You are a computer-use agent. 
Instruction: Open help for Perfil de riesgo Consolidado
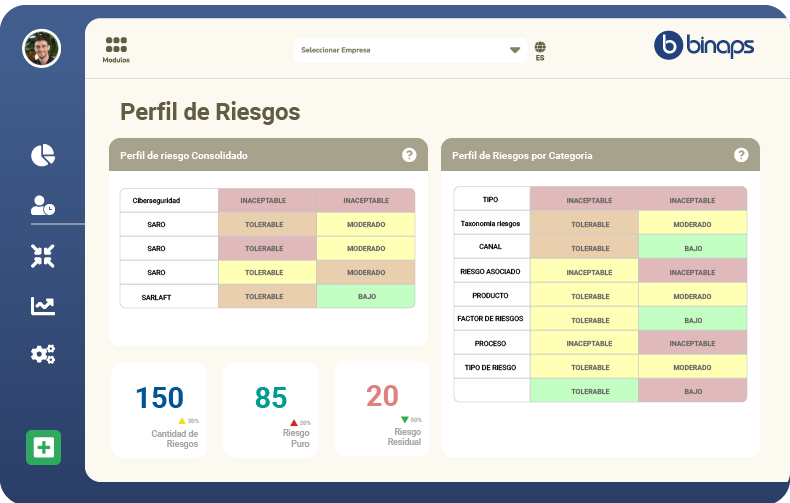click(409, 155)
